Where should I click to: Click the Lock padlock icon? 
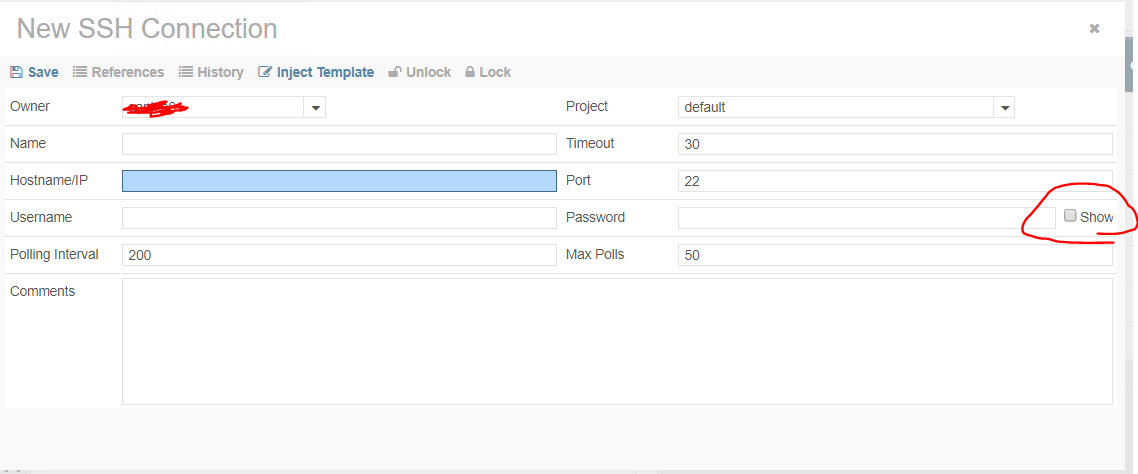[x=470, y=72]
